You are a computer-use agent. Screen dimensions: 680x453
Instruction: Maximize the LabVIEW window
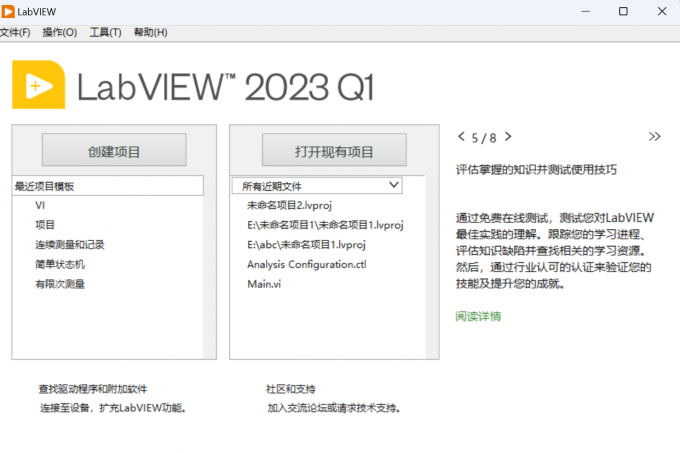[623, 11]
